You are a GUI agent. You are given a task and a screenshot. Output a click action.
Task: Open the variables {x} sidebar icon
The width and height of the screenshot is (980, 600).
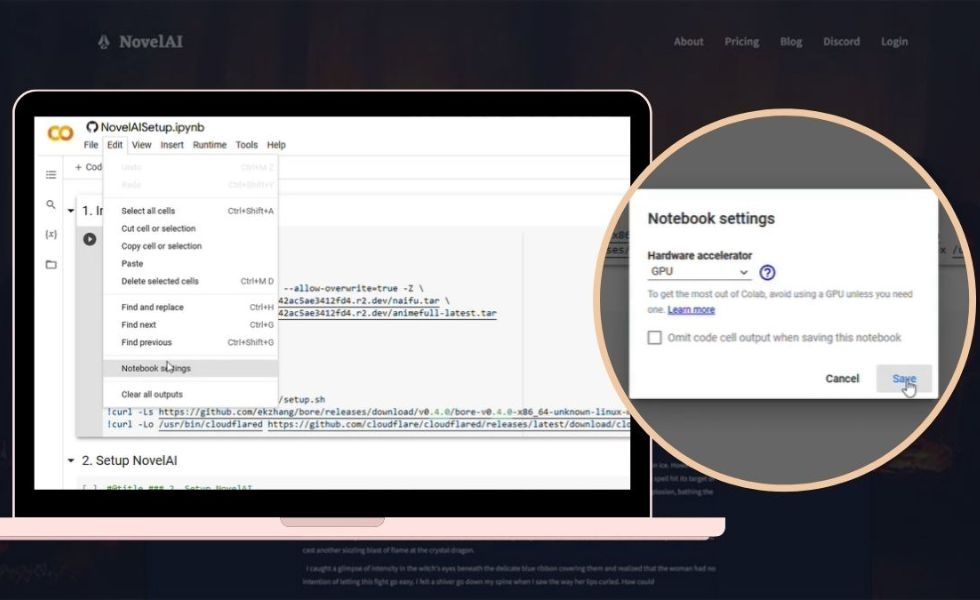pos(51,234)
